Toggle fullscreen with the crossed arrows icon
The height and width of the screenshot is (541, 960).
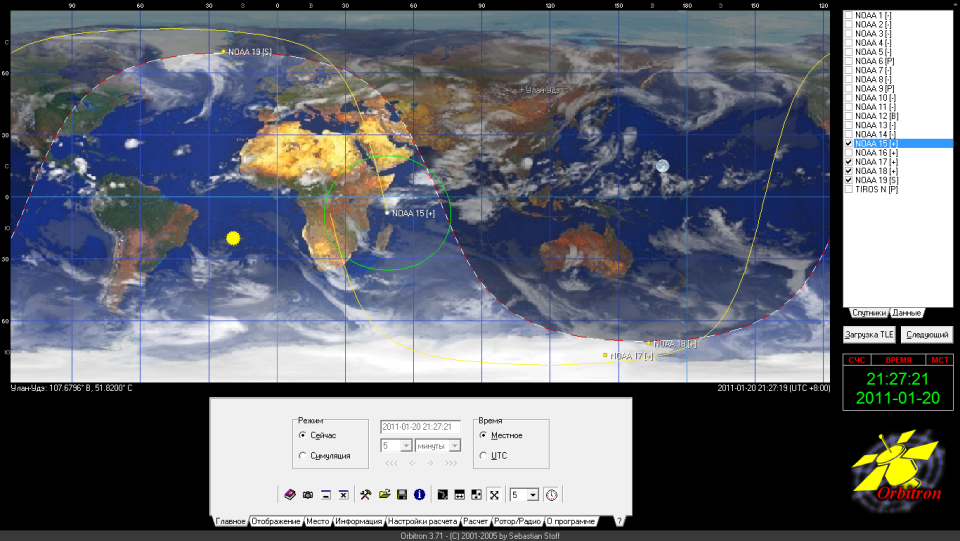click(x=494, y=494)
